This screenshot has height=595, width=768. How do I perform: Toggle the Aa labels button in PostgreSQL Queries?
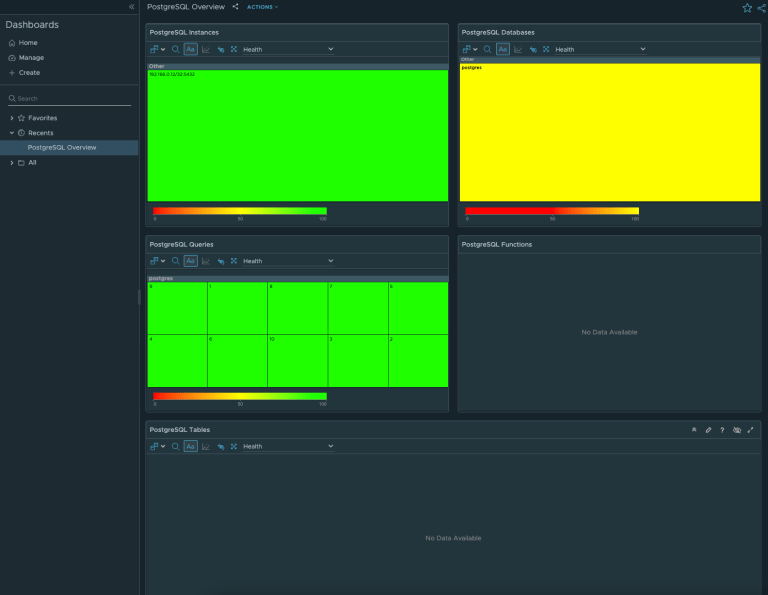[x=190, y=261]
